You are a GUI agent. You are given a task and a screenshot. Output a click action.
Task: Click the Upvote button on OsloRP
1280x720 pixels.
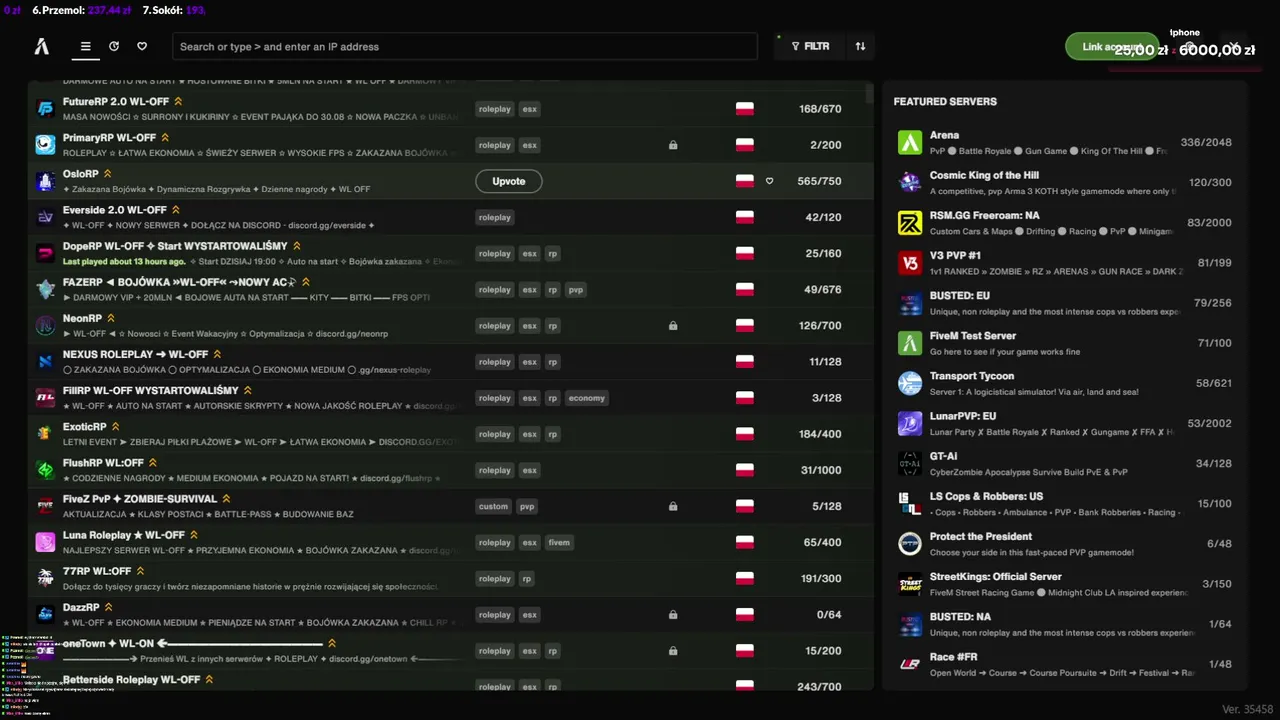pyautogui.click(x=509, y=181)
